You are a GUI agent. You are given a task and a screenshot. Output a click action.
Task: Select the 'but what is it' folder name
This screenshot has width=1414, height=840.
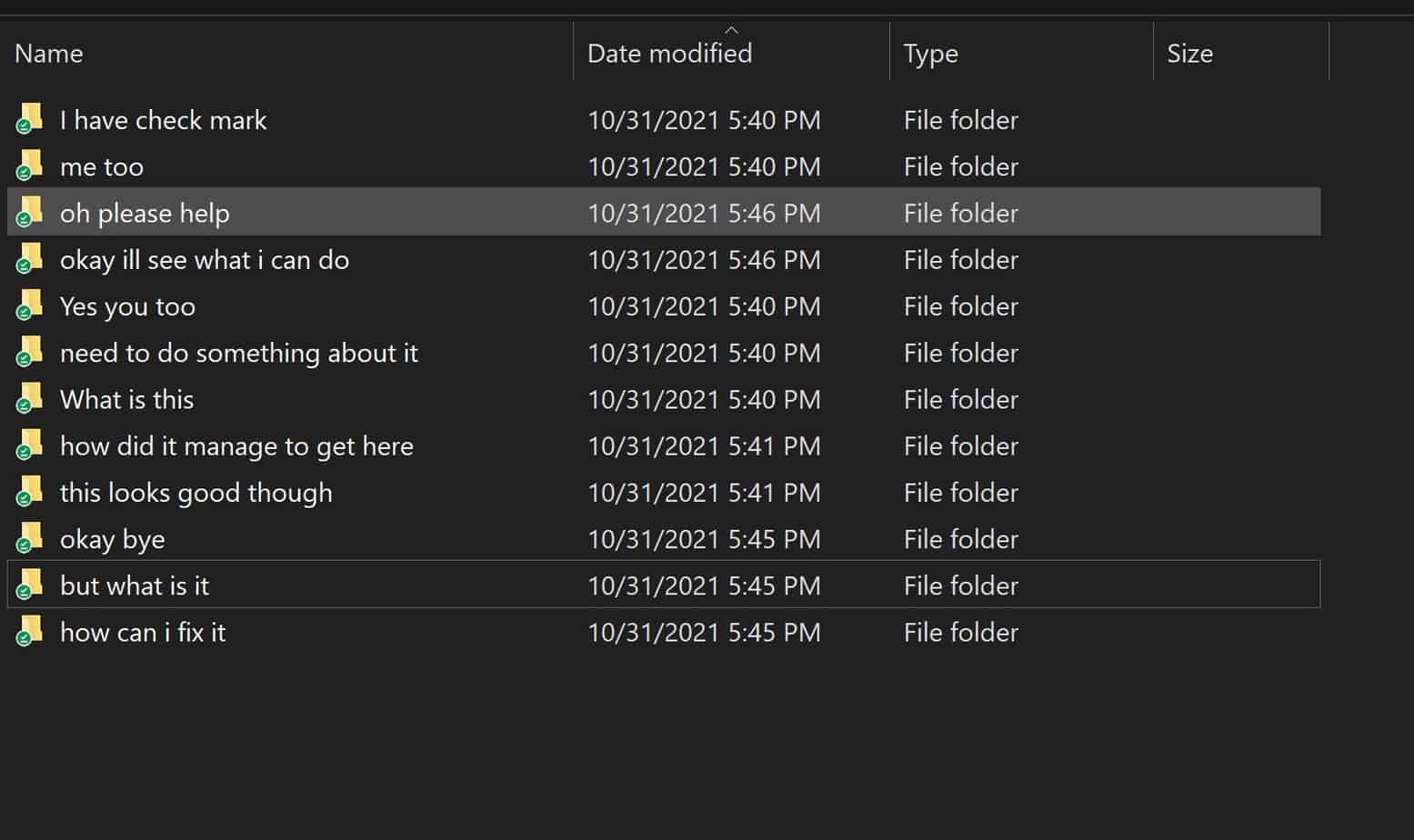(x=135, y=585)
